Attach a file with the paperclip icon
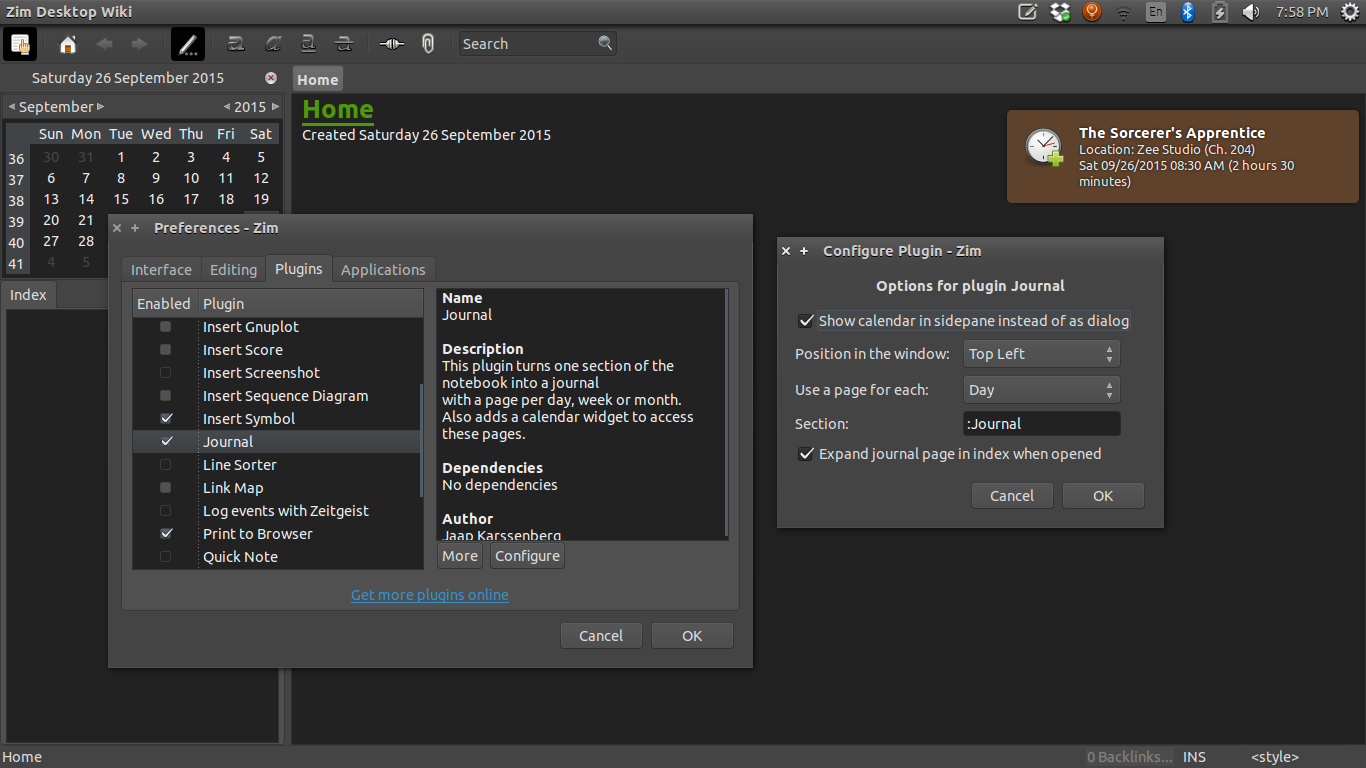Screen dimensions: 1366x768 [x=428, y=44]
